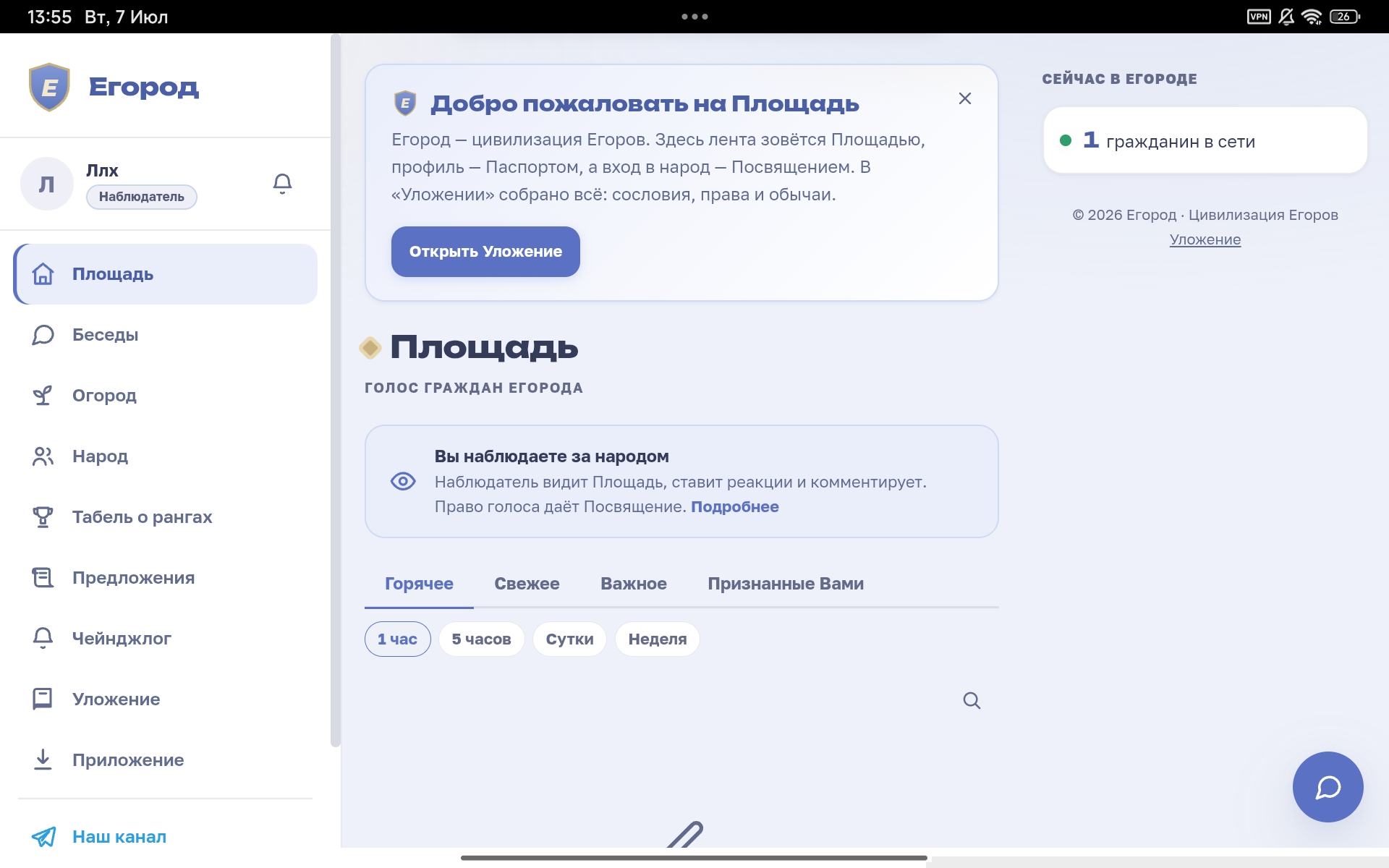
Task: Open Огород section
Action: click(166, 396)
